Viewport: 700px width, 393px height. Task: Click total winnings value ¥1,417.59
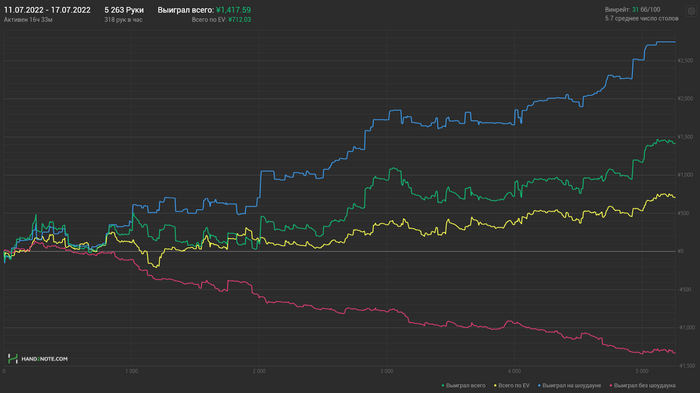(233, 10)
